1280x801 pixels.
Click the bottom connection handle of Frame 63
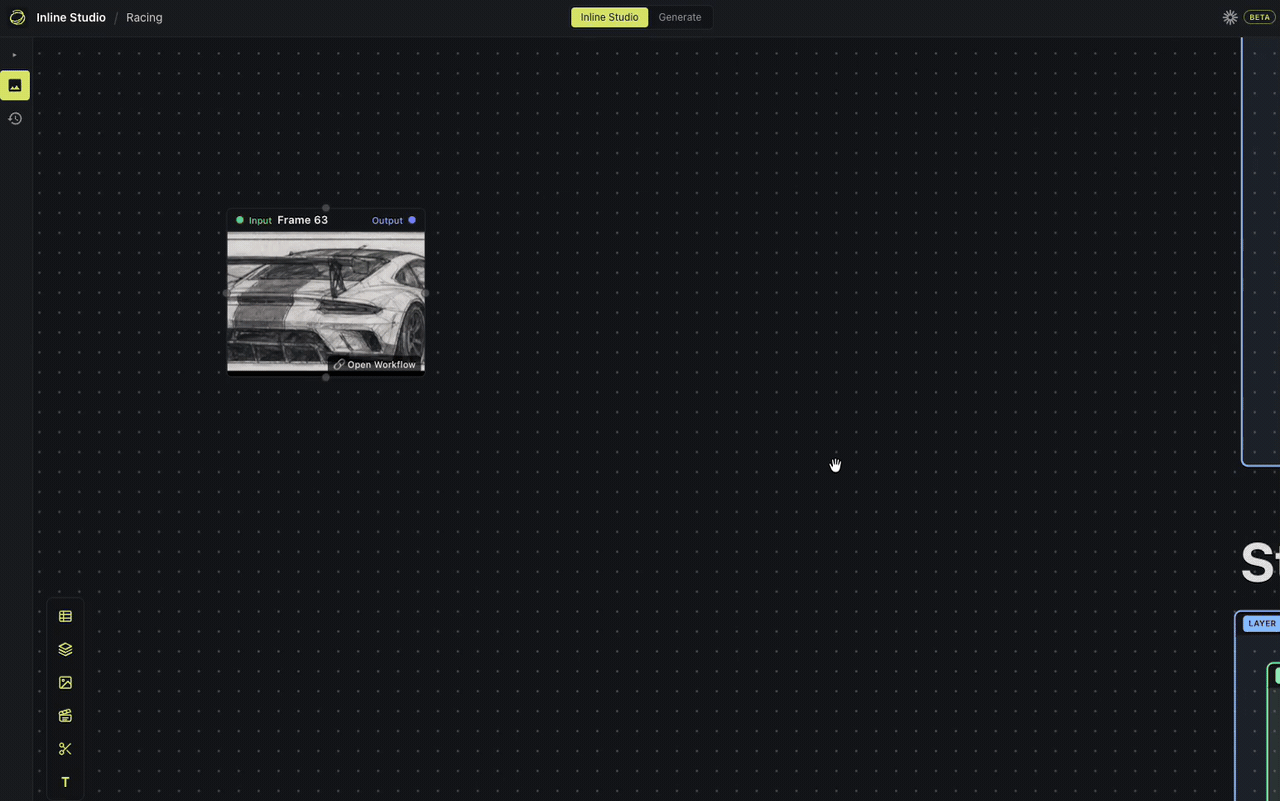point(326,377)
